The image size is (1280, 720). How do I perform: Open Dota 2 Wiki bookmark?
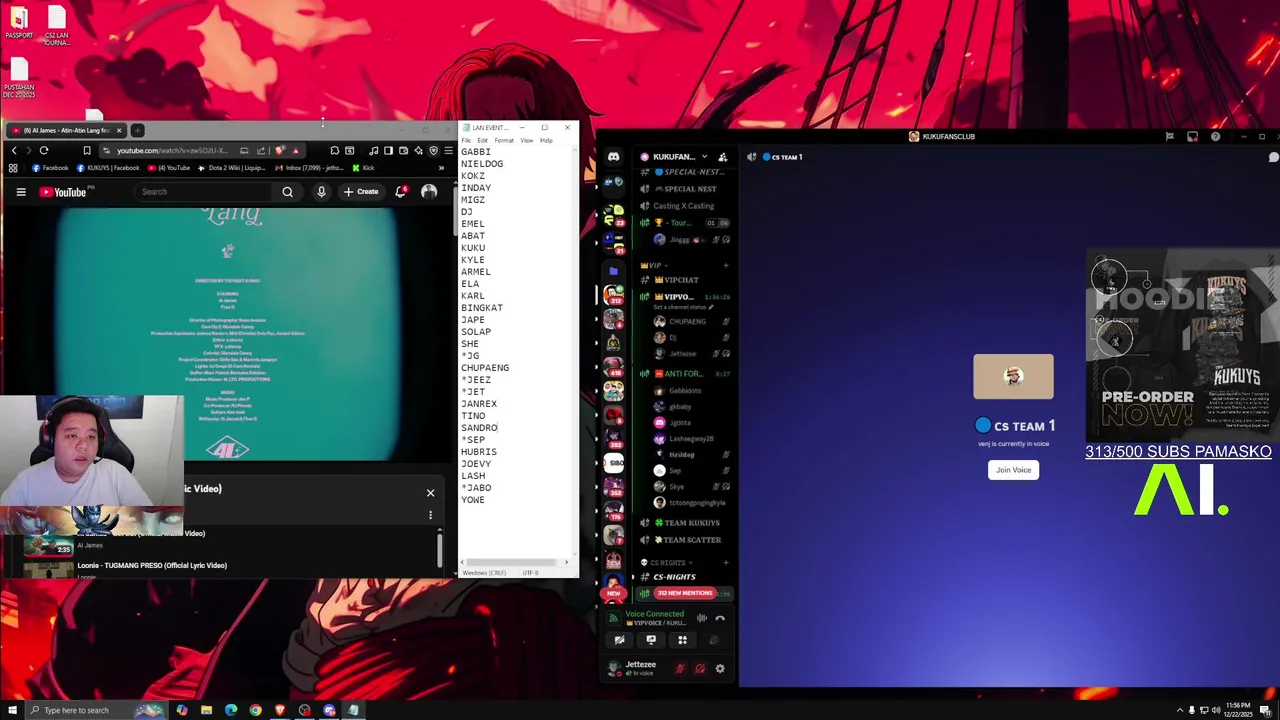point(232,168)
